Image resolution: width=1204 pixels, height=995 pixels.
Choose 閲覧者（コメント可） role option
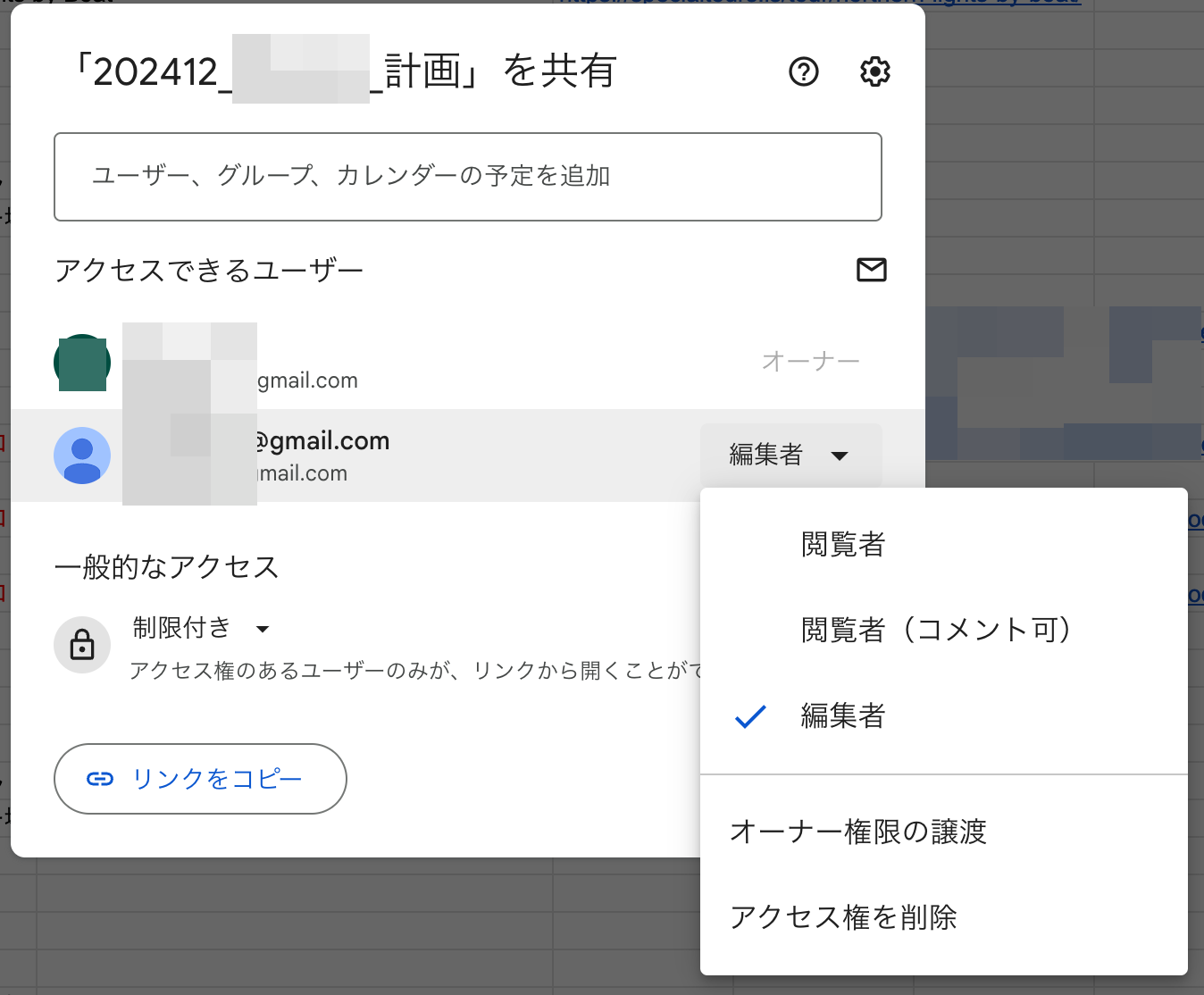935,630
